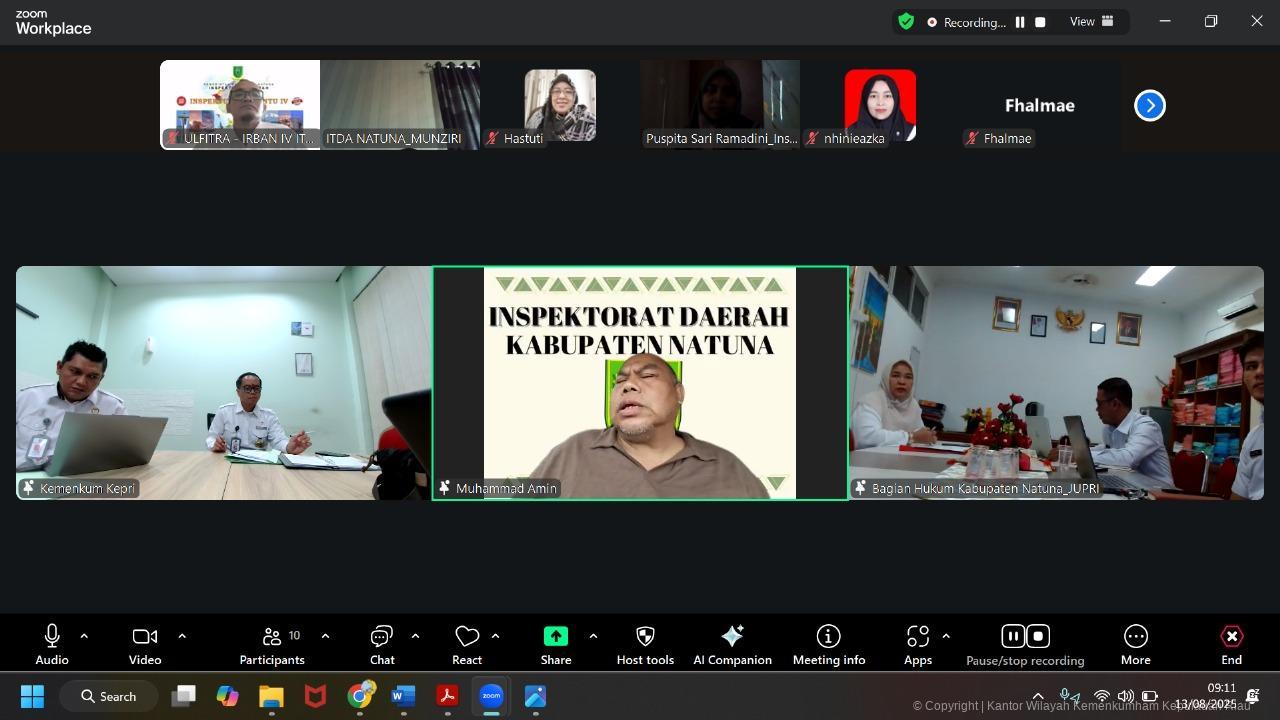Image resolution: width=1280 pixels, height=720 pixels.
Task: Open the Host tools shield icon
Action: [x=645, y=637]
